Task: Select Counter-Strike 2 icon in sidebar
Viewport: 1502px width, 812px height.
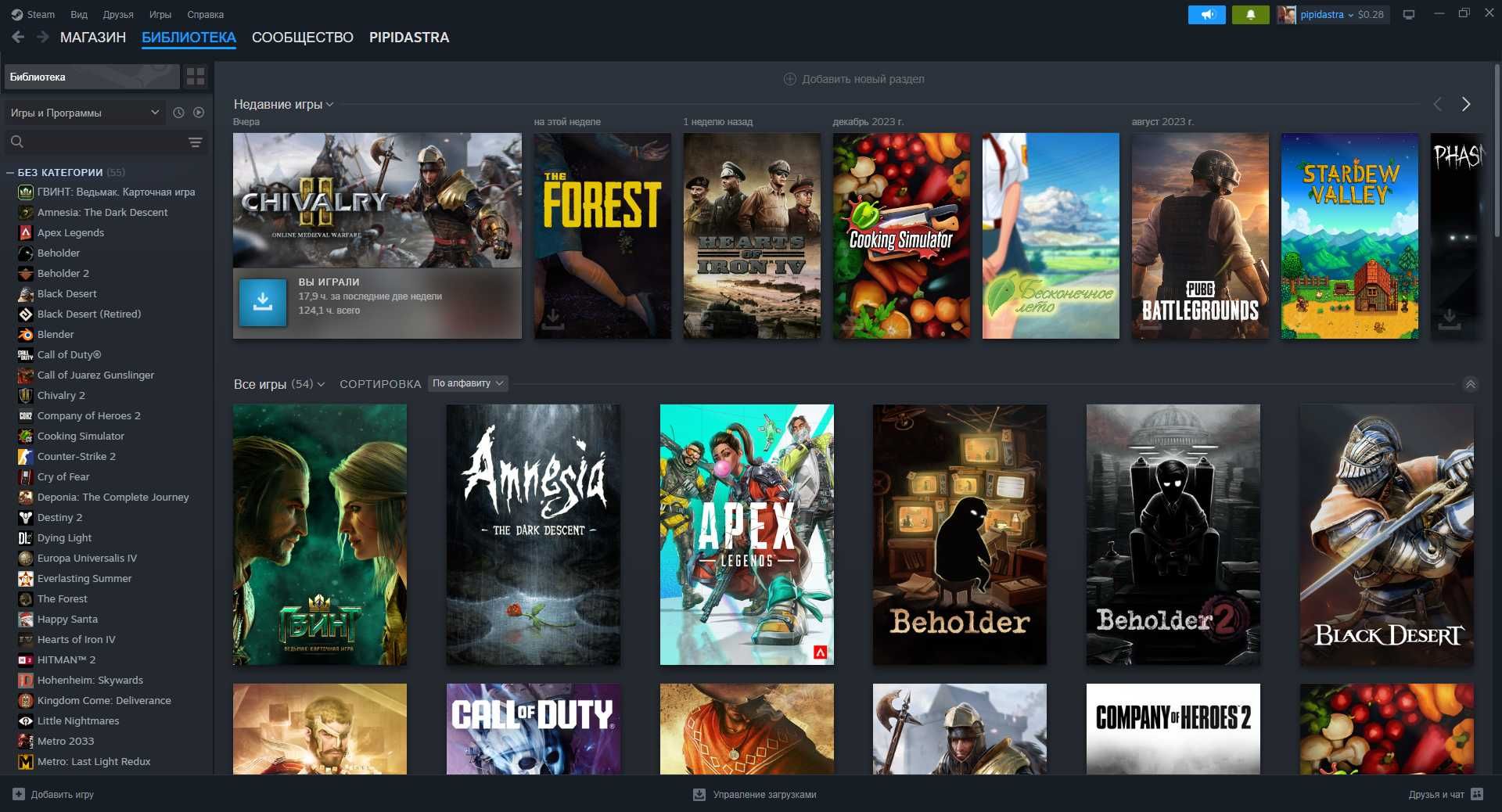Action: coord(25,456)
